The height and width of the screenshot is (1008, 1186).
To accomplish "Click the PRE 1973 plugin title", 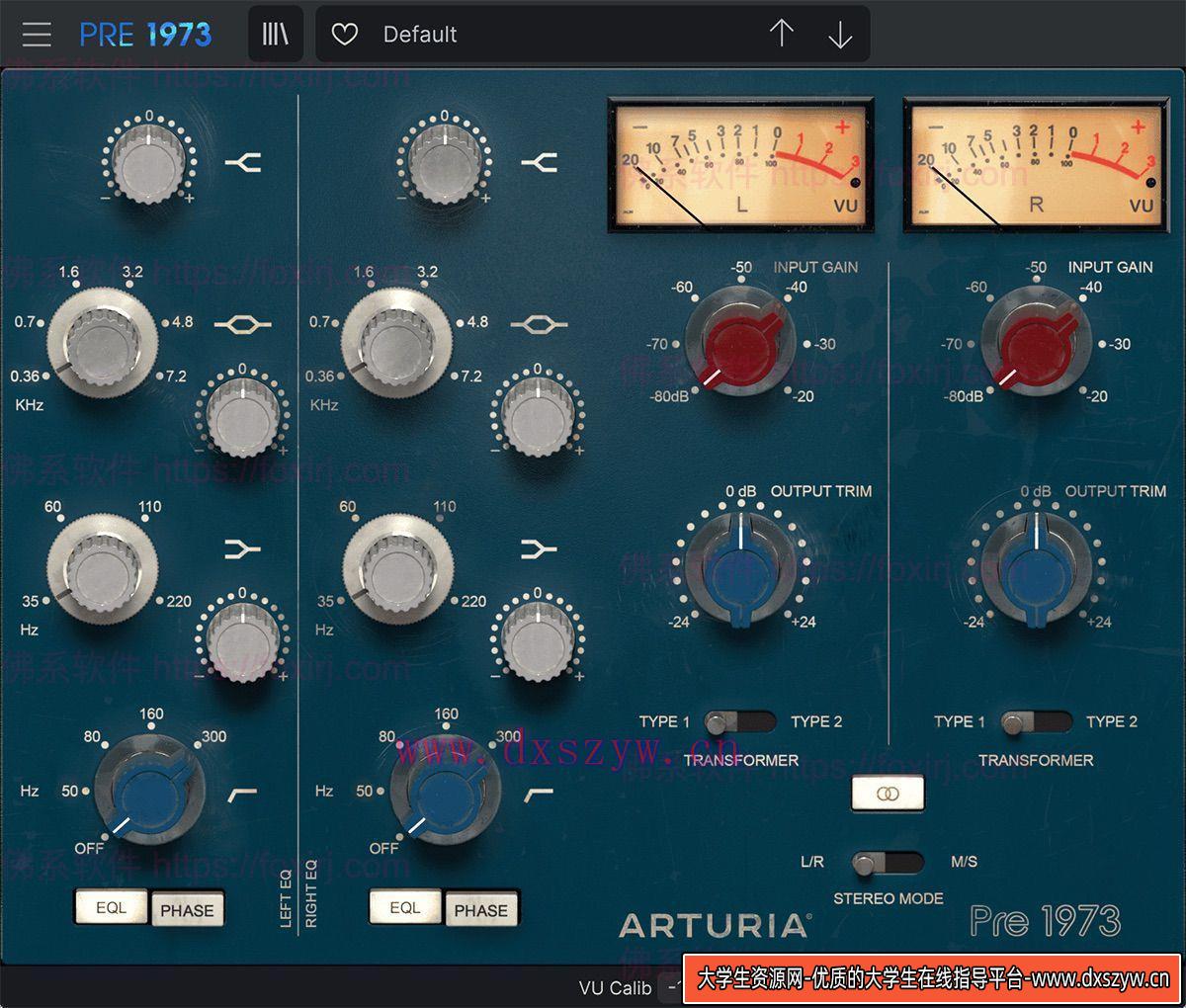I will pos(145,35).
